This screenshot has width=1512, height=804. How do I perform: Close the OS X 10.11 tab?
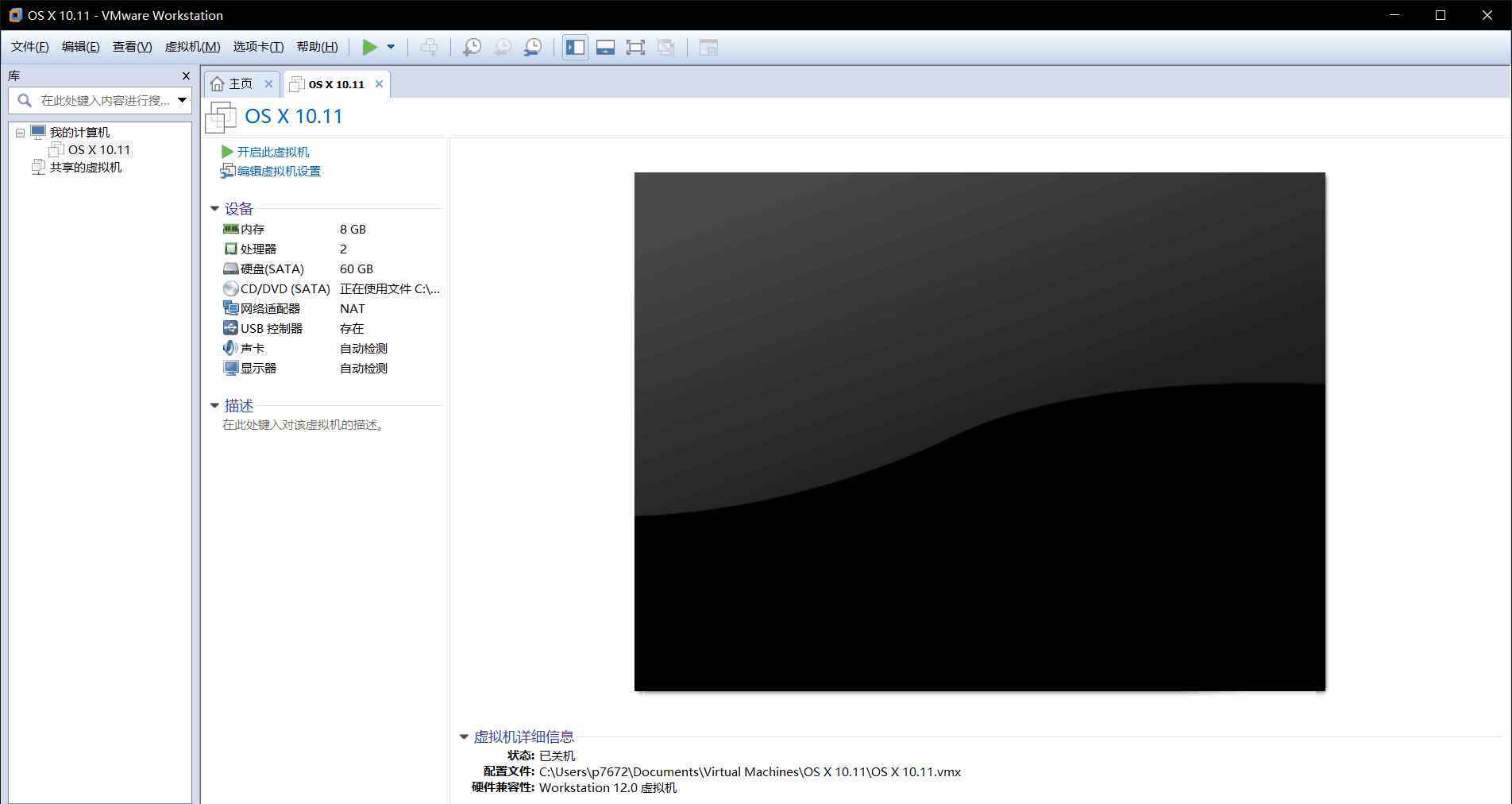[x=379, y=83]
